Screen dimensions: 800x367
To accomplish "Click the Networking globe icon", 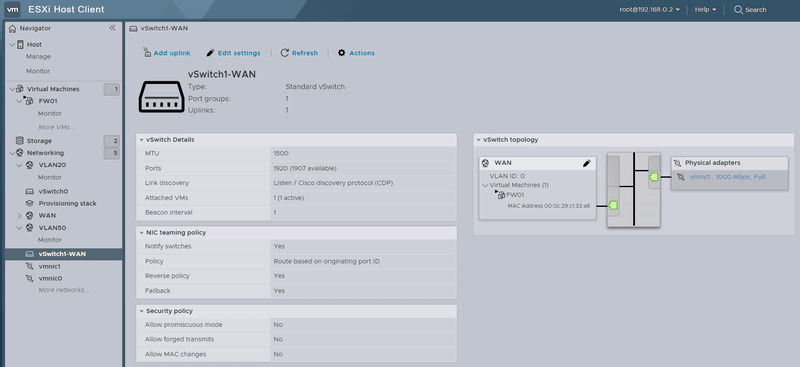I will coord(19,153).
